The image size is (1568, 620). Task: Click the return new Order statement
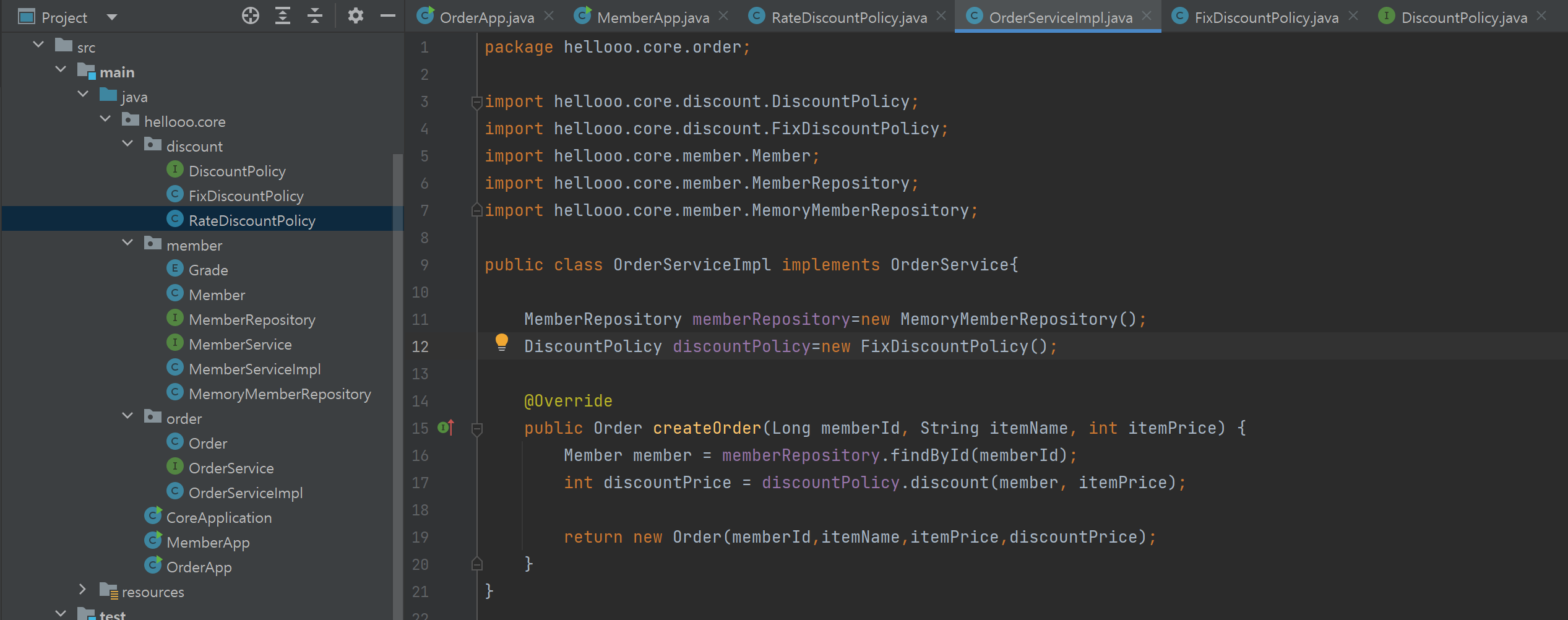coord(860,537)
